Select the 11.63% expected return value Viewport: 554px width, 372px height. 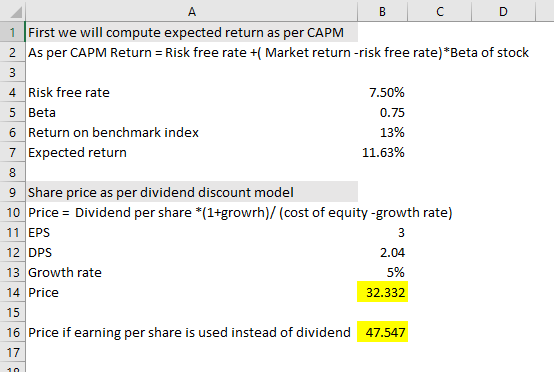(x=383, y=153)
